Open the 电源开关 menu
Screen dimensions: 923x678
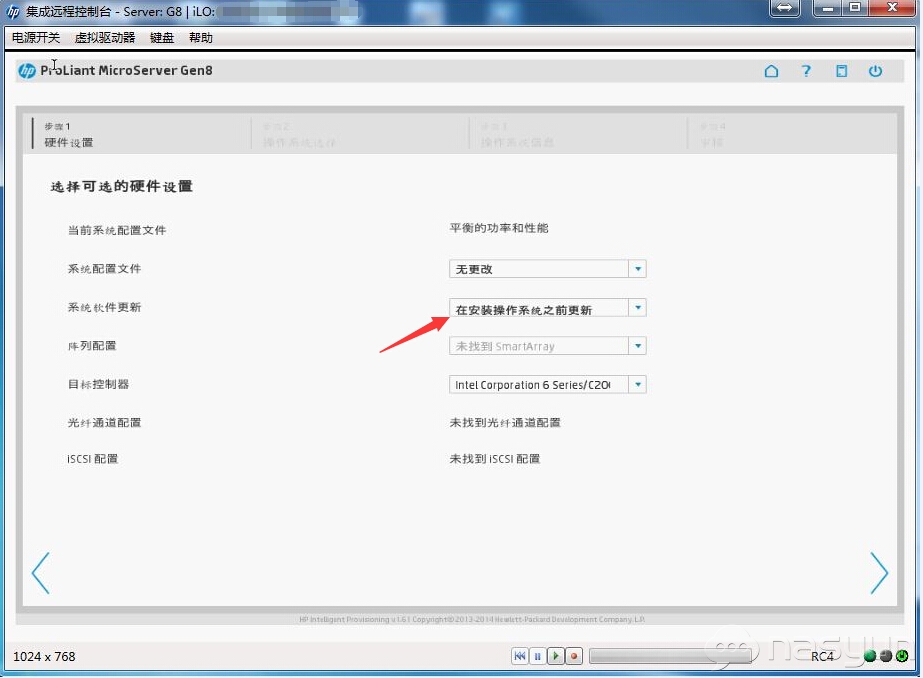pyautogui.click(x=36, y=38)
